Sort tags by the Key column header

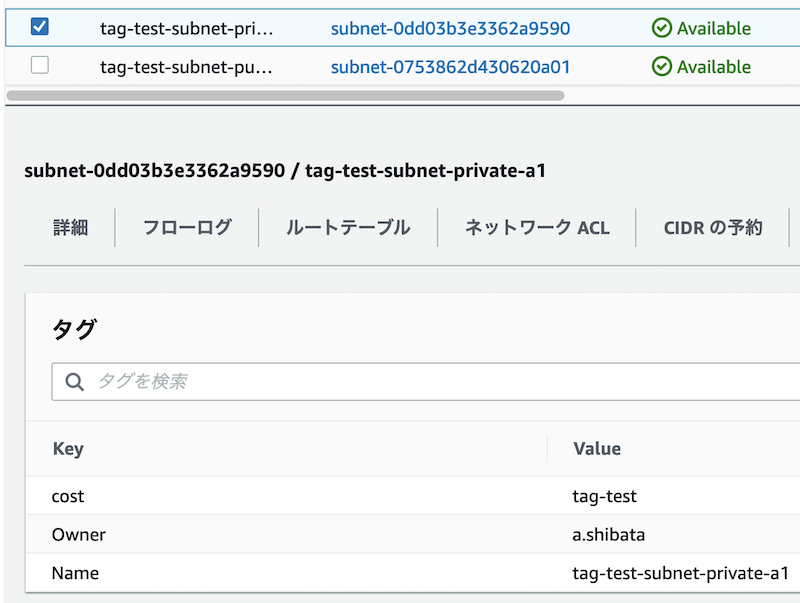pyautogui.click(x=68, y=449)
